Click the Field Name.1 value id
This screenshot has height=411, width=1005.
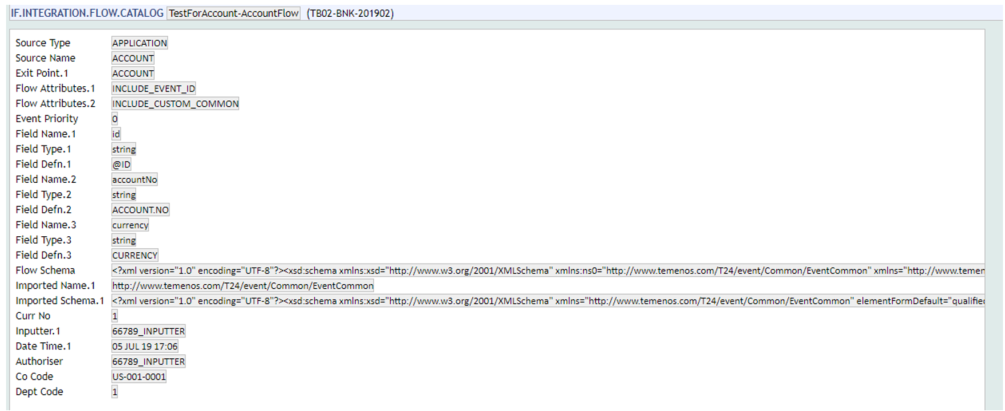tap(116, 133)
